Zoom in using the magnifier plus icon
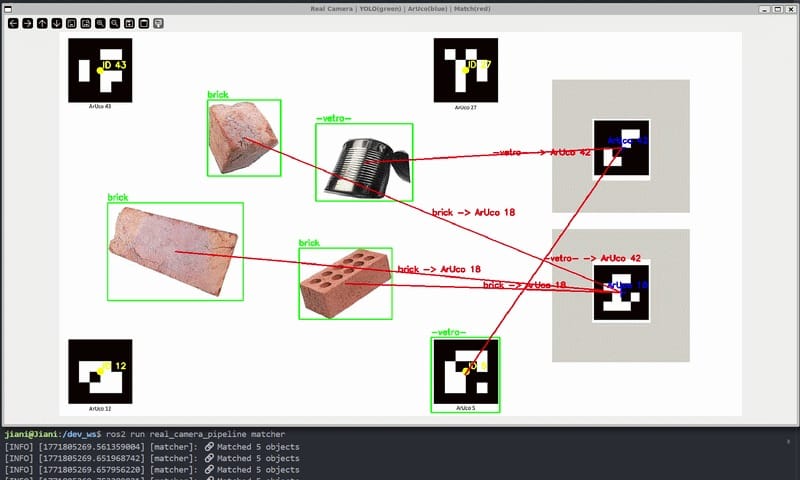The width and height of the screenshot is (800, 480). click(101, 22)
